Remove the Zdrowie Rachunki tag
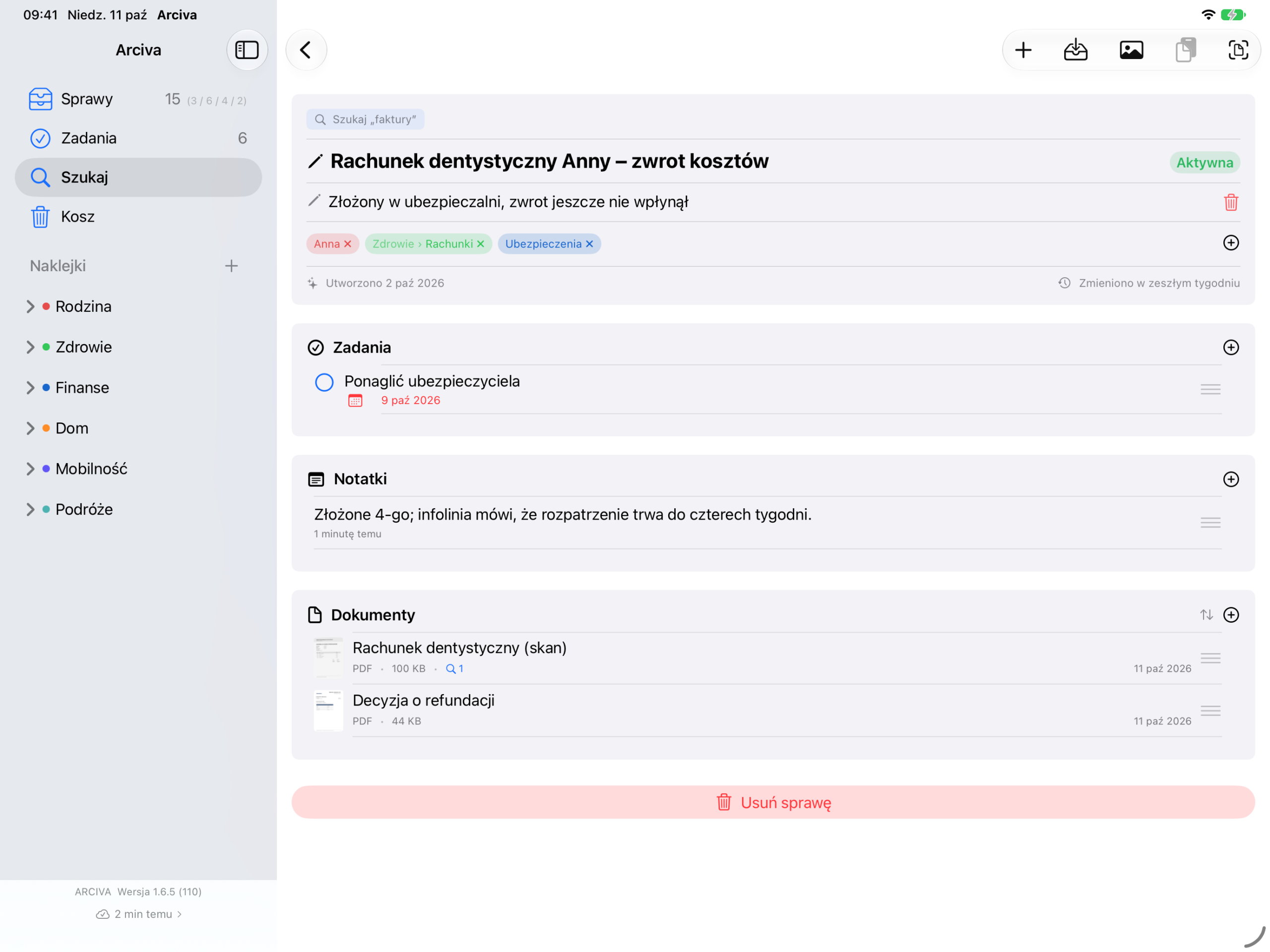 (x=481, y=244)
